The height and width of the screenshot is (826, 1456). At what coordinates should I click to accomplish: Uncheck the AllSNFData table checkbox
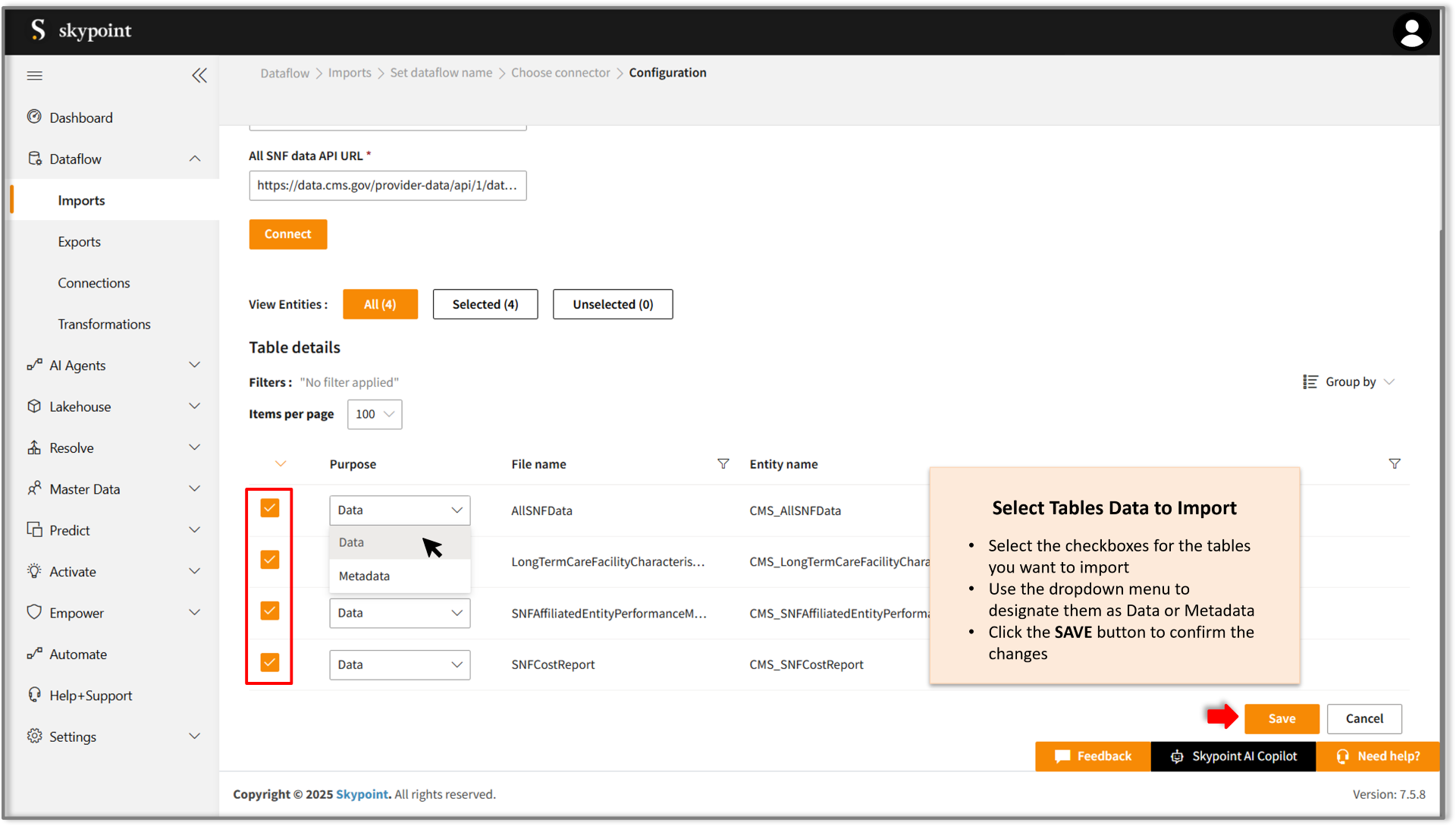pyautogui.click(x=269, y=508)
